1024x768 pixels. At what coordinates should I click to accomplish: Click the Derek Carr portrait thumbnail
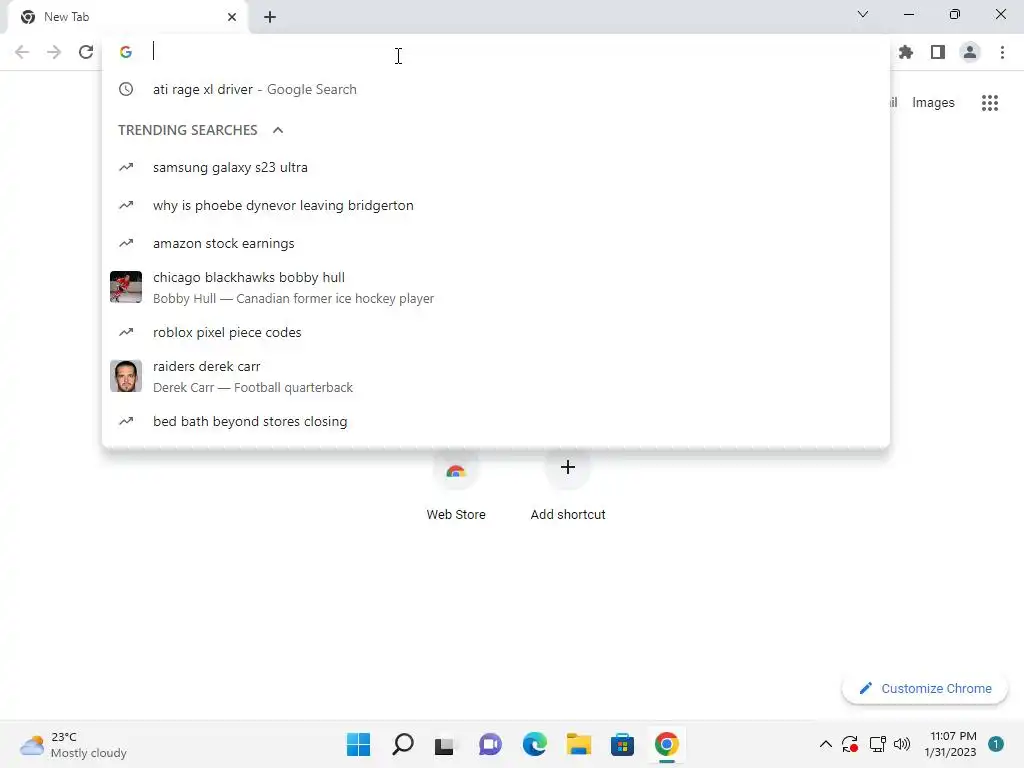126,376
